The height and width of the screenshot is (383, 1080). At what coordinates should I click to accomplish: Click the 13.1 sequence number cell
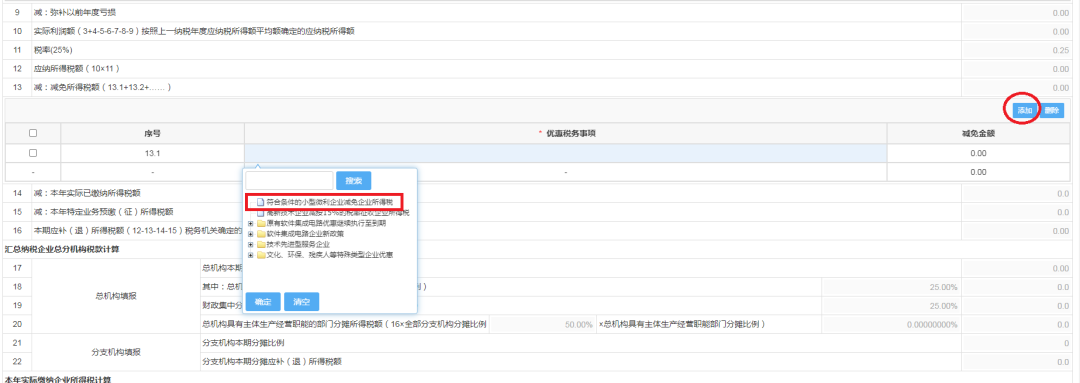click(x=152, y=153)
